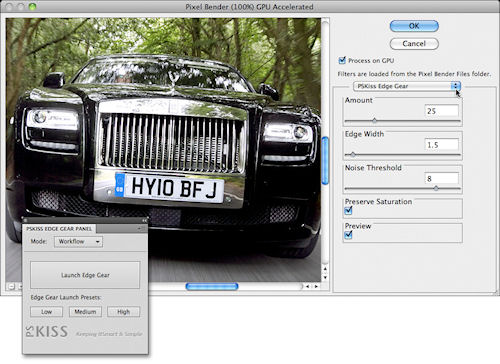
Task: Select the PSKISS EDGE GEAR PANEL tab
Action: click(x=59, y=229)
